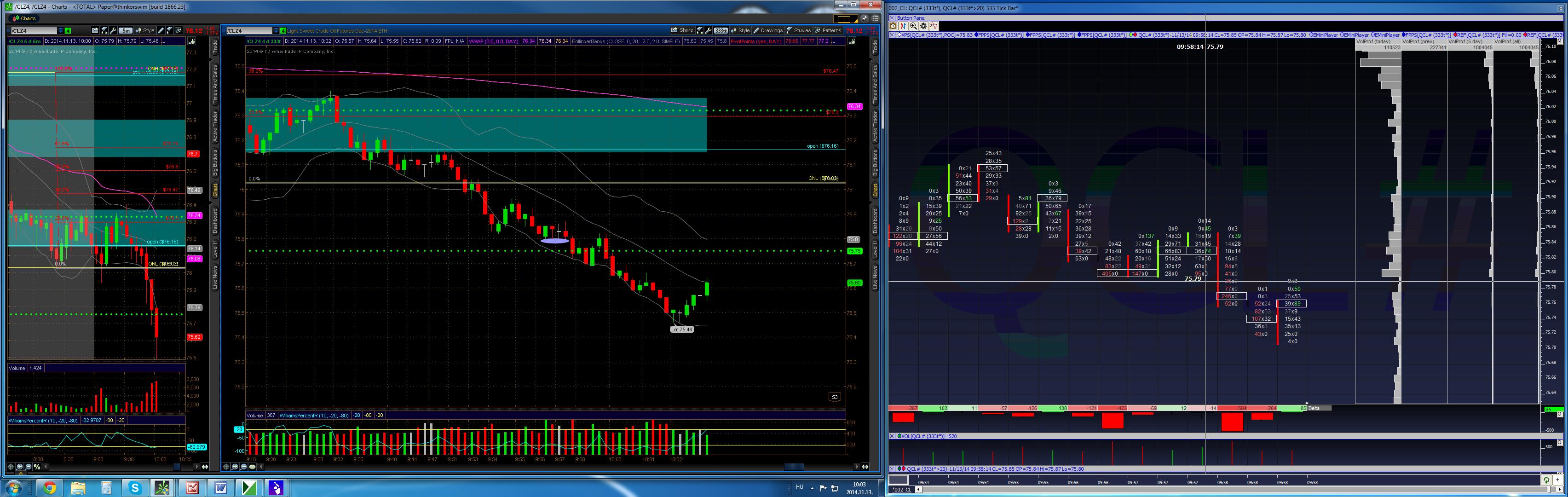Open gear settings in Button Pane
Viewport: 1568px width, 497px height.
point(923,26)
